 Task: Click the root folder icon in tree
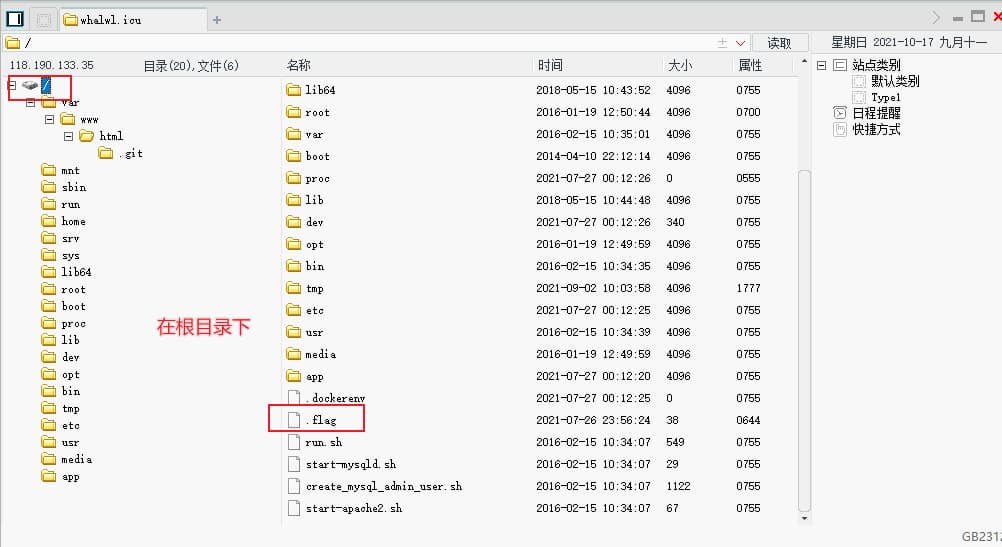pyautogui.click(x=49, y=289)
